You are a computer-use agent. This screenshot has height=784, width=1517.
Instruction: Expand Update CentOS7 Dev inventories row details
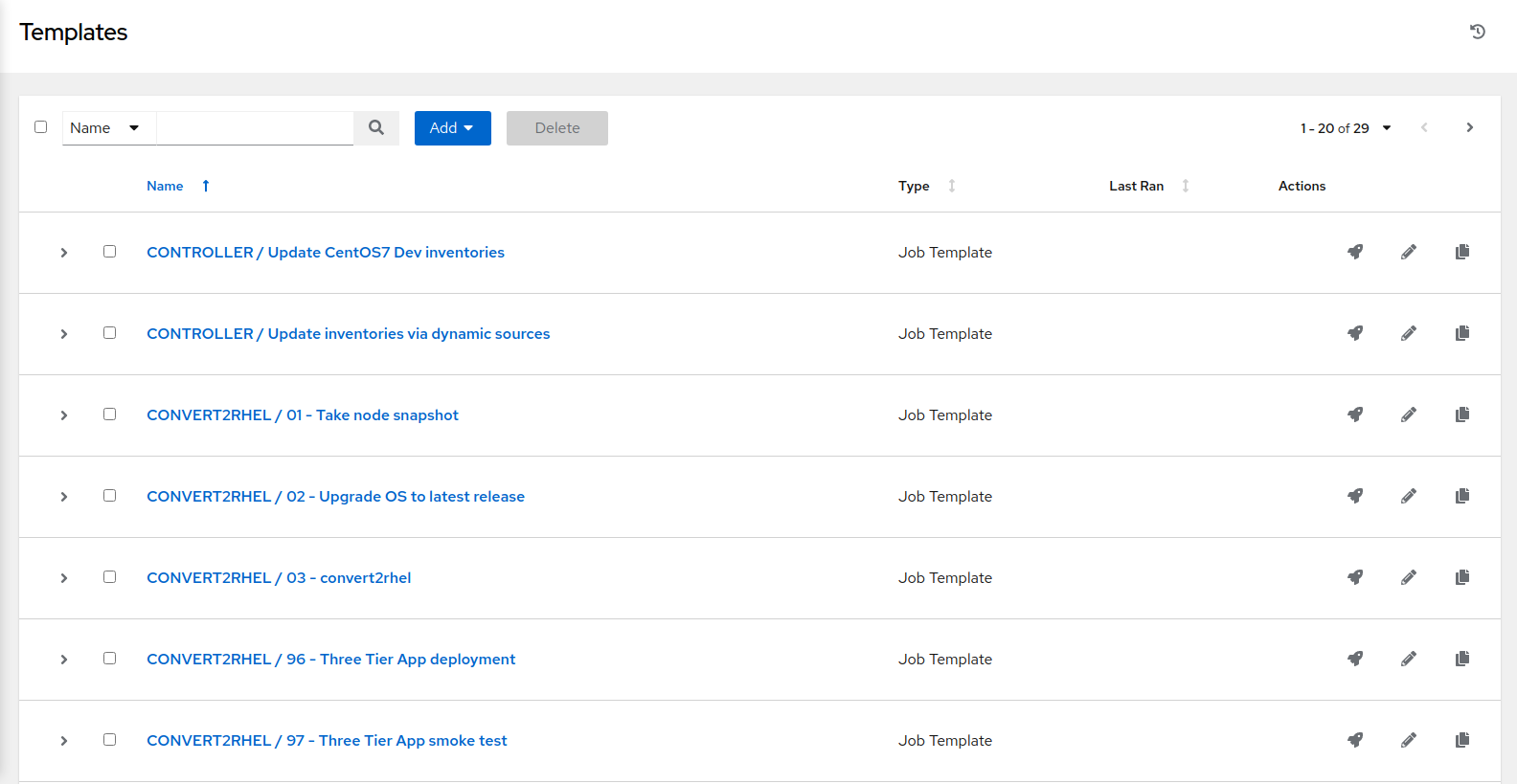64,253
